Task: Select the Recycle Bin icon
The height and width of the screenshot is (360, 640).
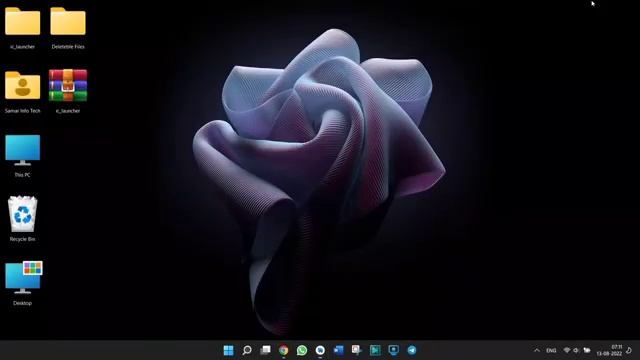Action: (22, 214)
